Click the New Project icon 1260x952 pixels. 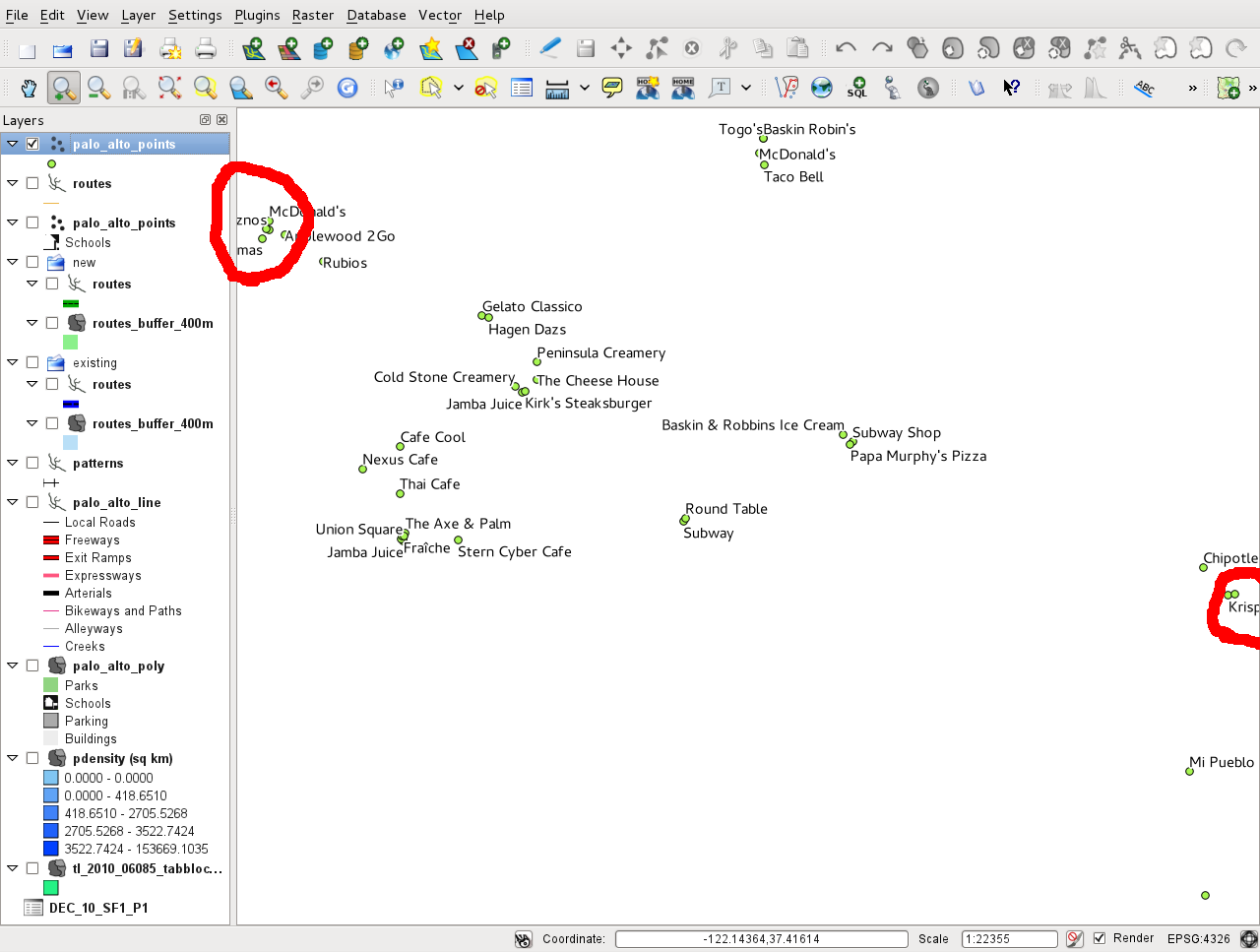pyautogui.click(x=28, y=48)
